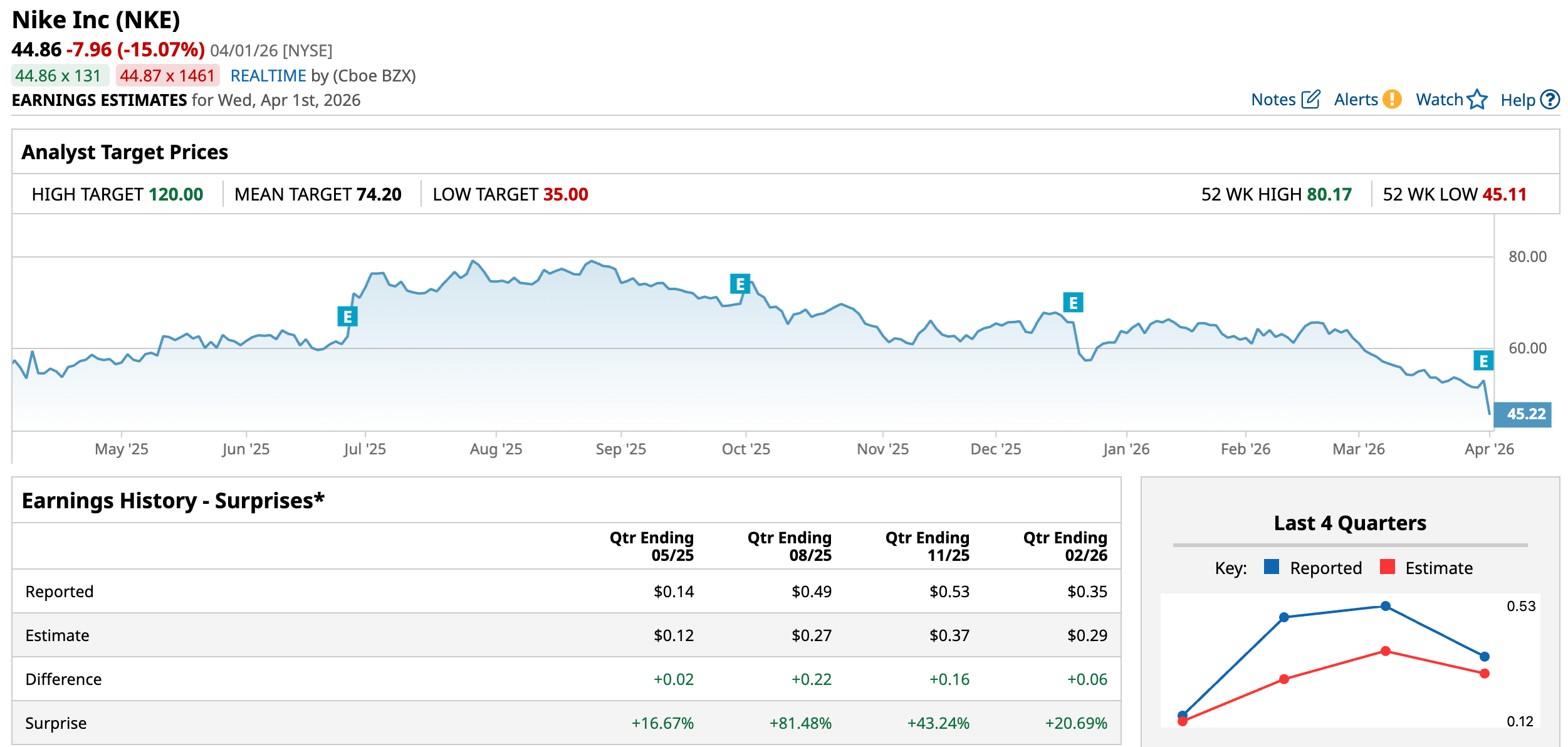Click the red 44.87 x 1461 ask box

pos(167,76)
